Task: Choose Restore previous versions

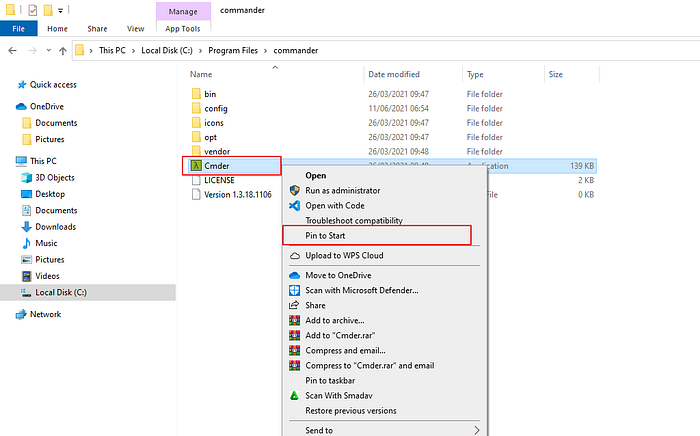Action: point(351,411)
